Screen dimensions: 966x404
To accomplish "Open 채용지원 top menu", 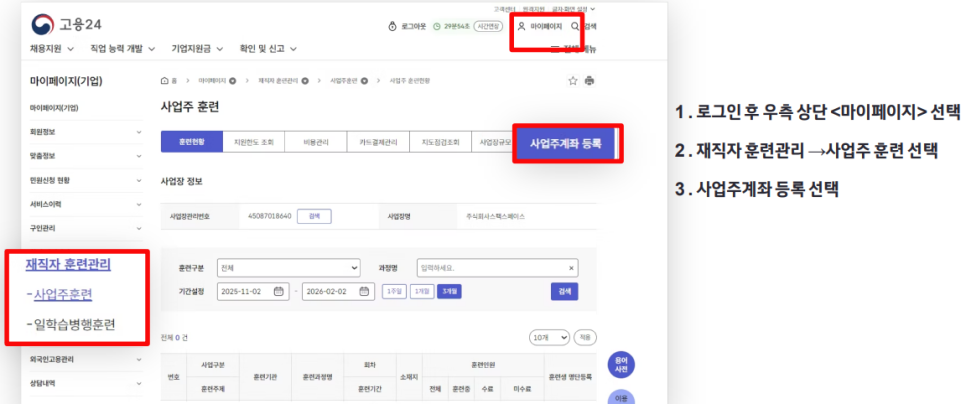I will pos(52,49).
